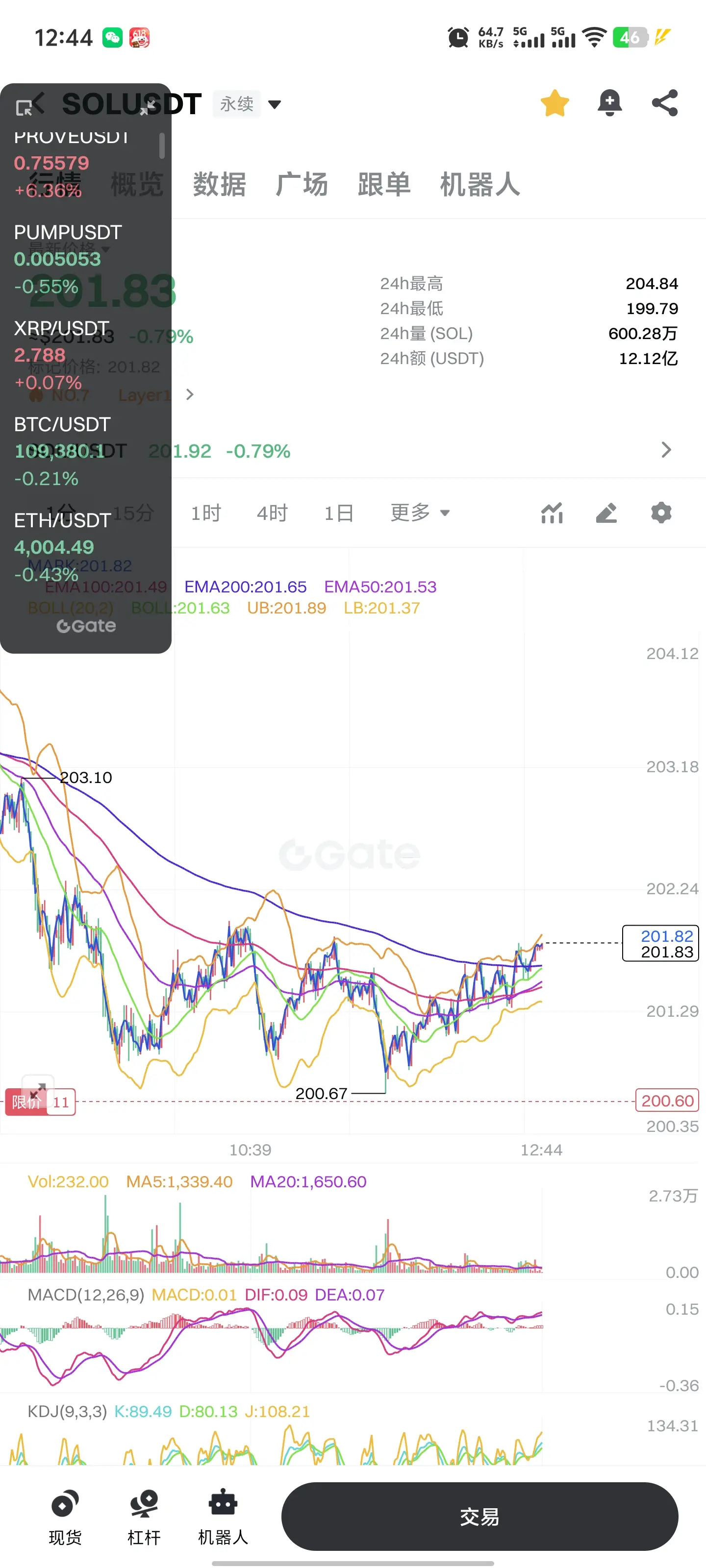Shrink the floating ticker widget
The width and height of the screenshot is (706, 1568).
148,108
